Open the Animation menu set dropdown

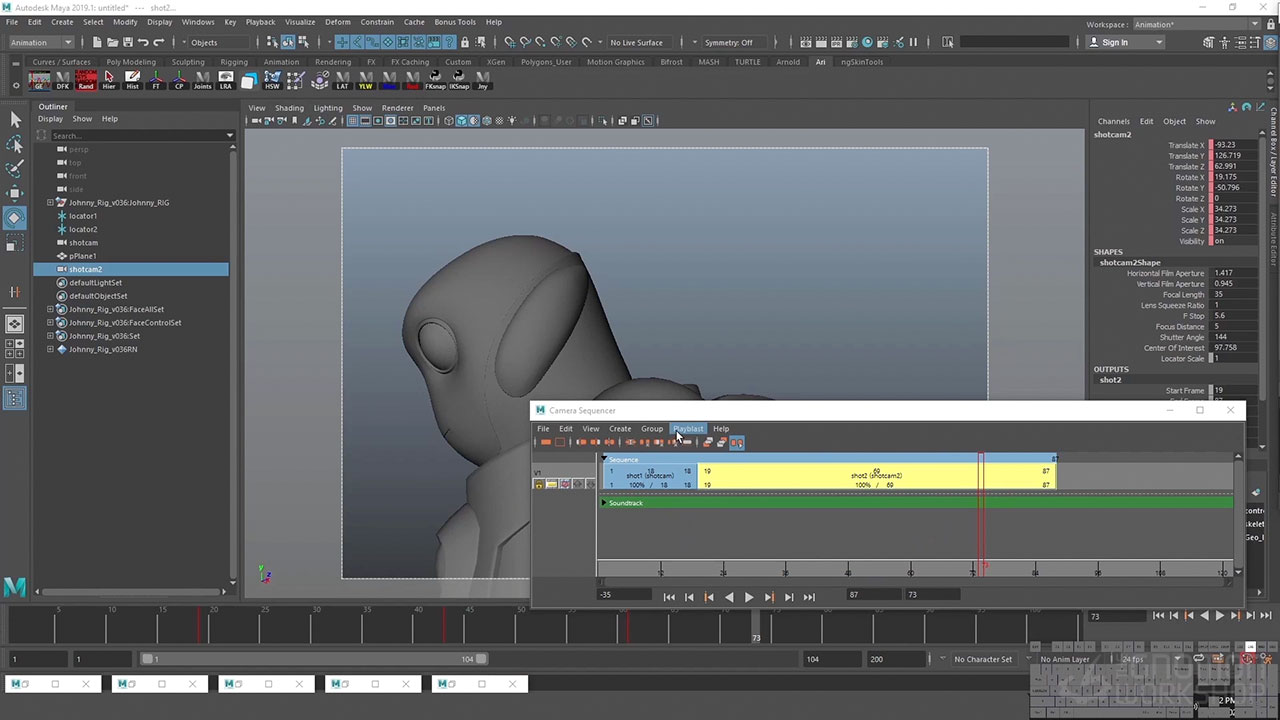[41, 42]
